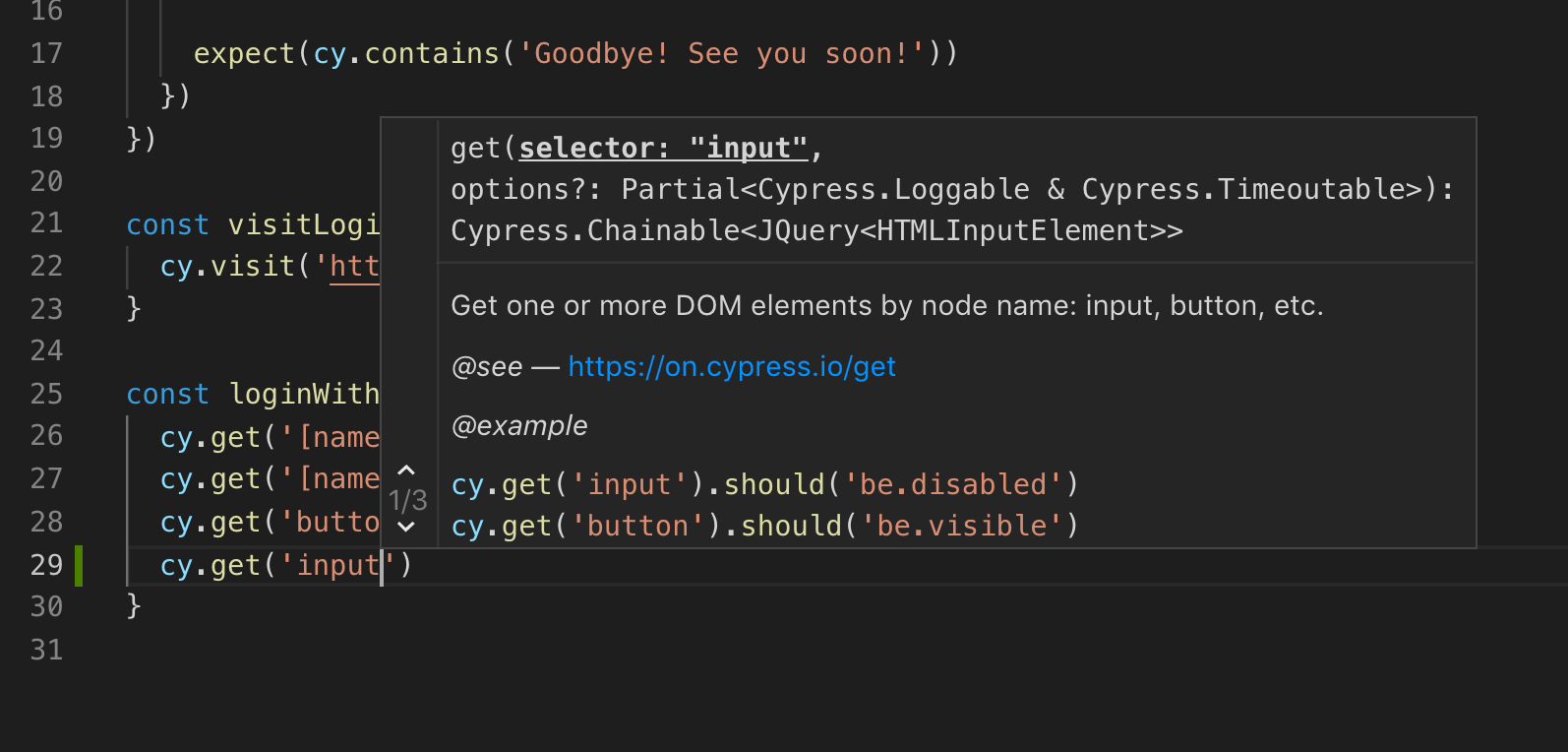Click line number 30 in gutter
Viewport: 1568px width, 752px height.
46,606
